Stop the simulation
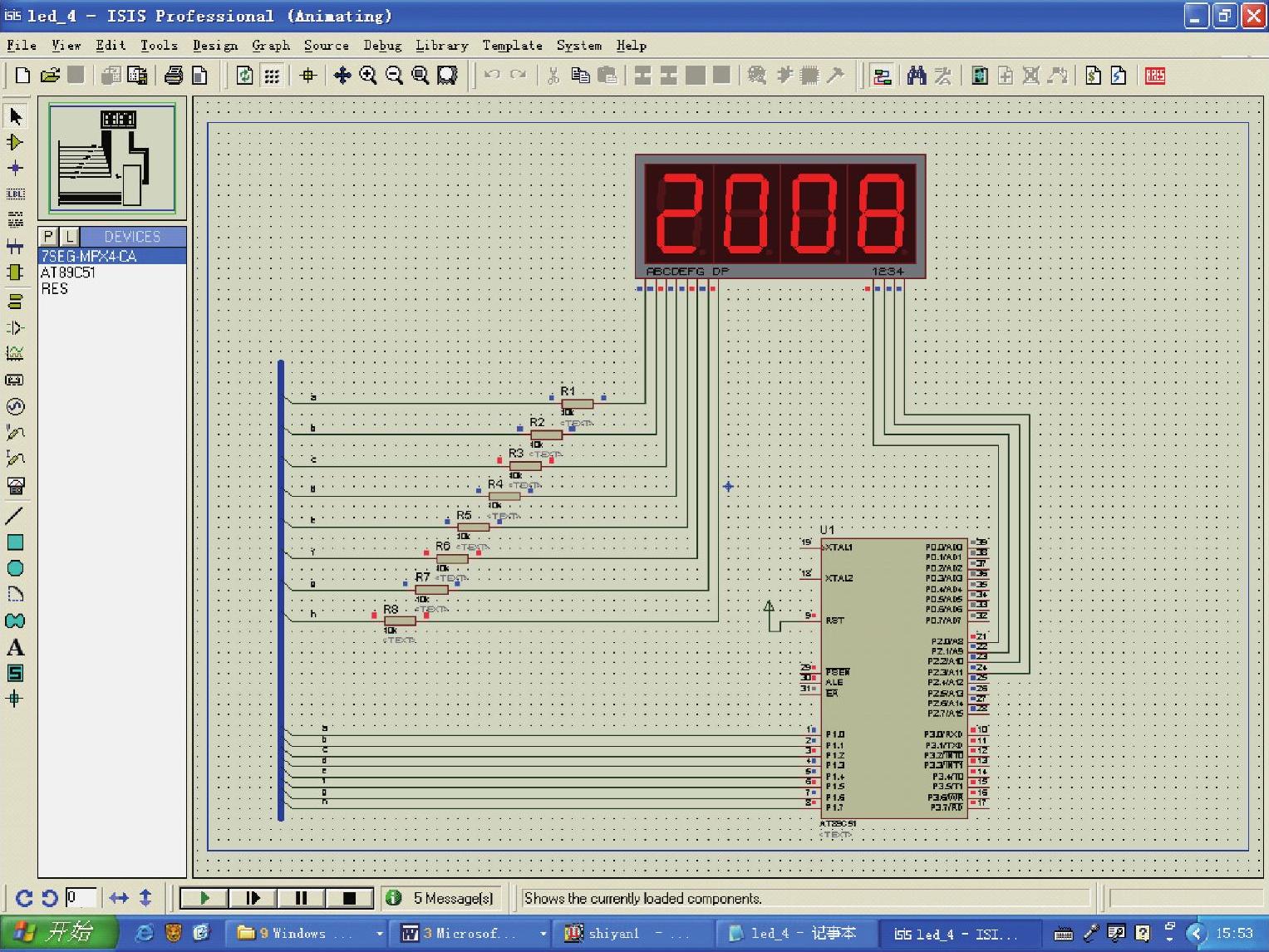 (349, 898)
